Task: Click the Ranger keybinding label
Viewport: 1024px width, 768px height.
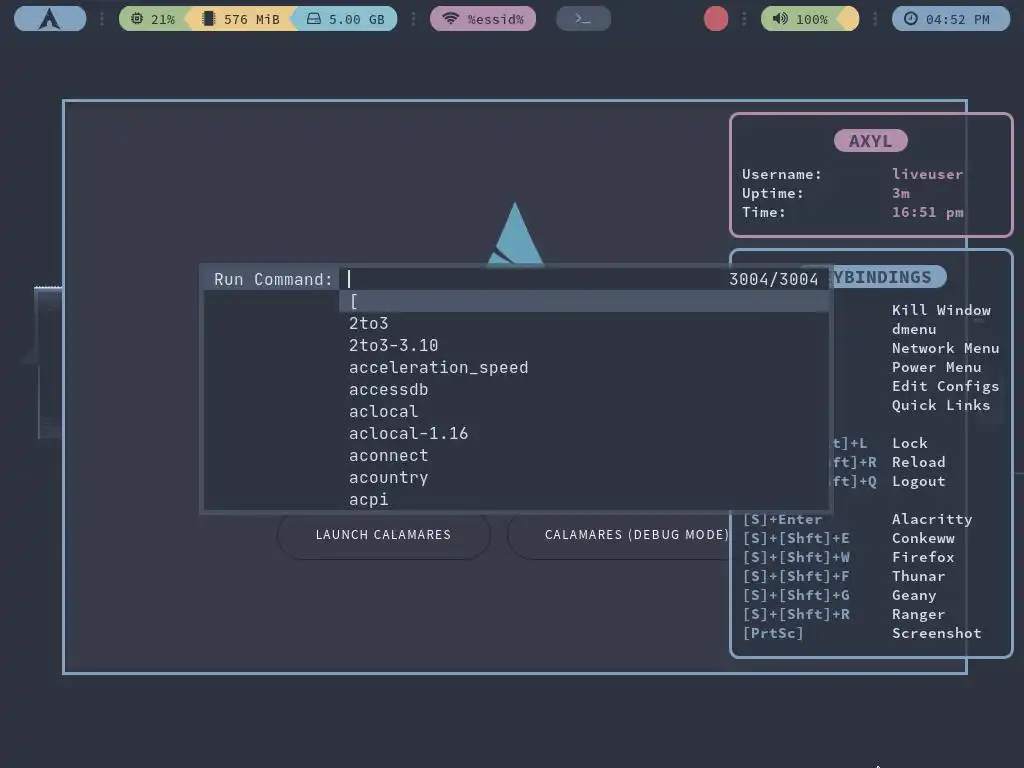Action: (918, 614)
